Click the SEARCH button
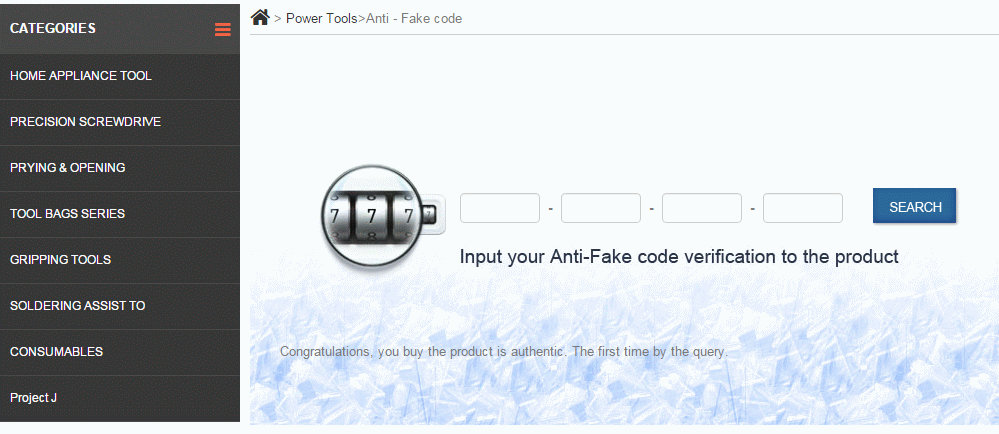Screen dimensions: 999x434 (914, 206)
